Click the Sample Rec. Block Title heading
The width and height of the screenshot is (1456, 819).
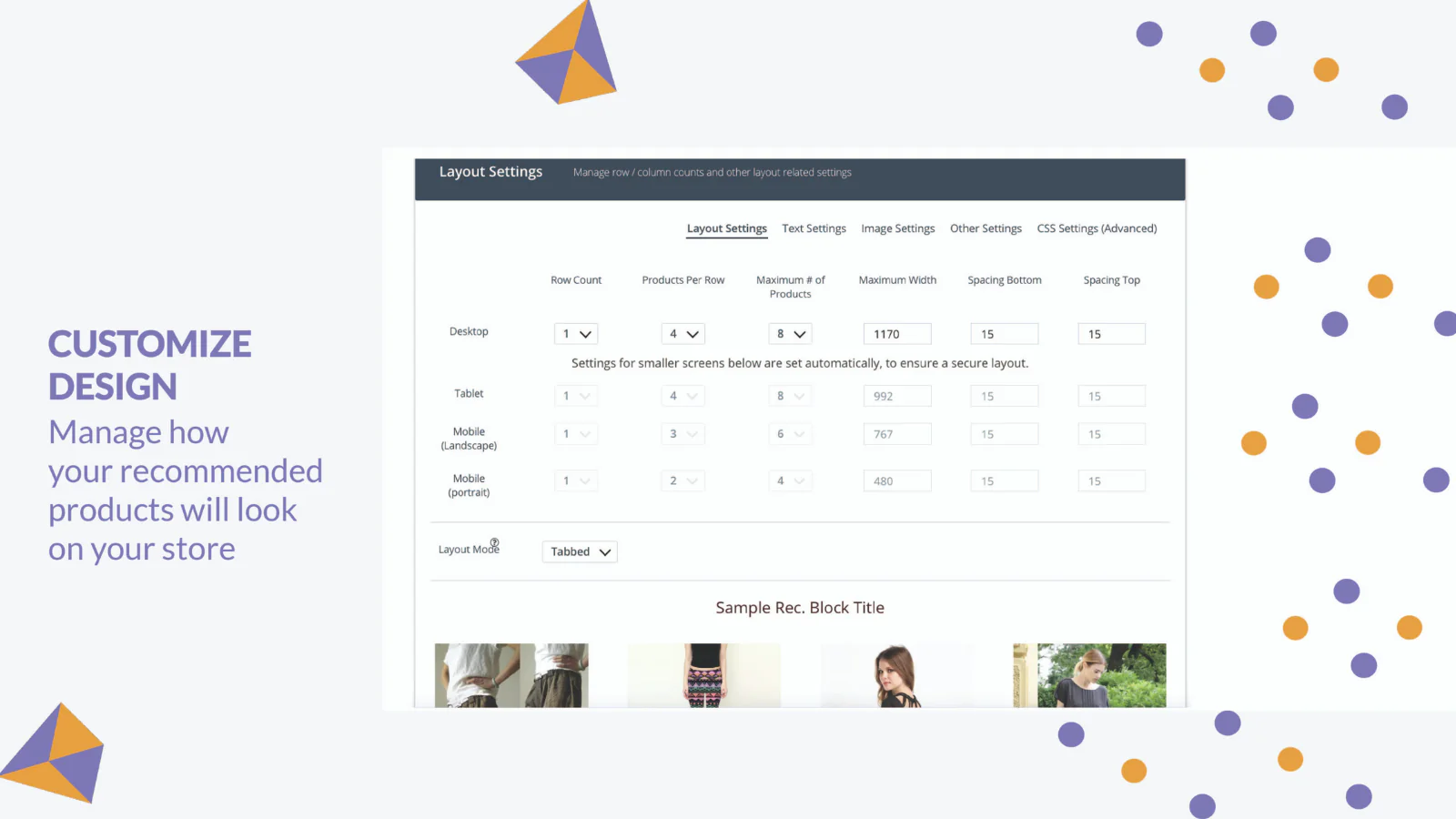[799, 608]
